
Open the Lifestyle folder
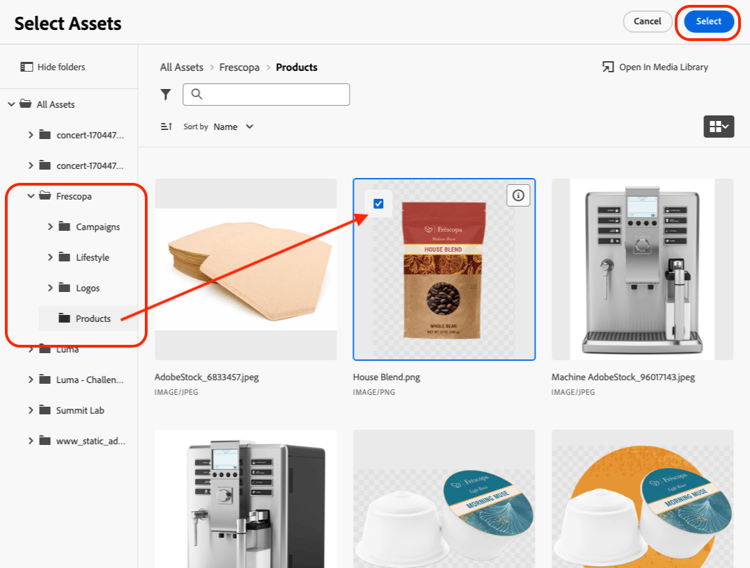[x=92, y=257]
